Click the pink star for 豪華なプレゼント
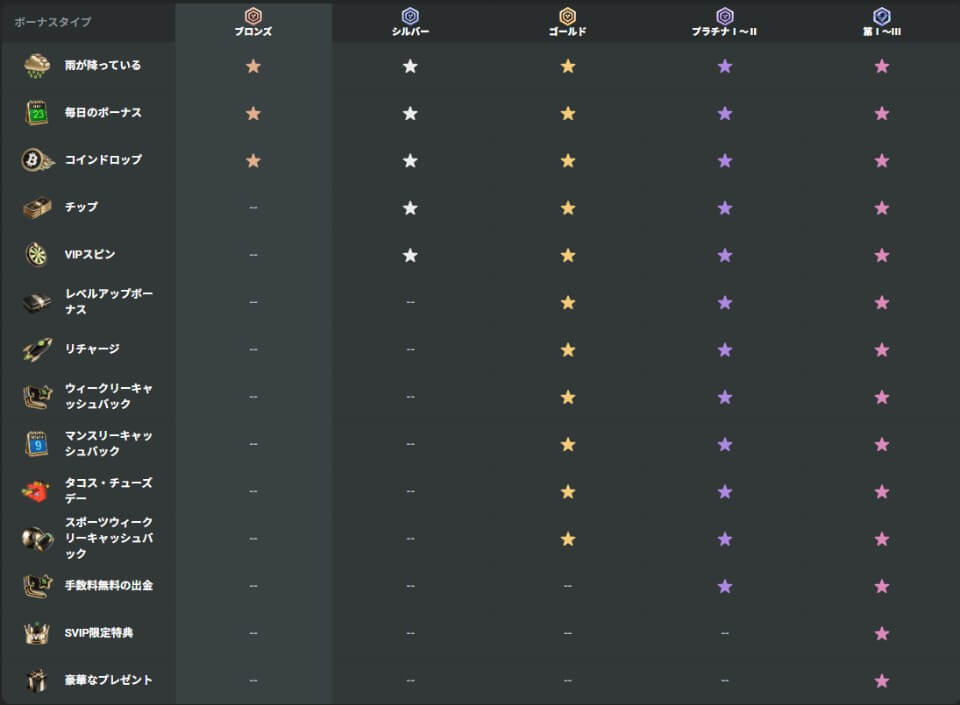The height and width of the screenshot is (705, 960). click(882, 680)
